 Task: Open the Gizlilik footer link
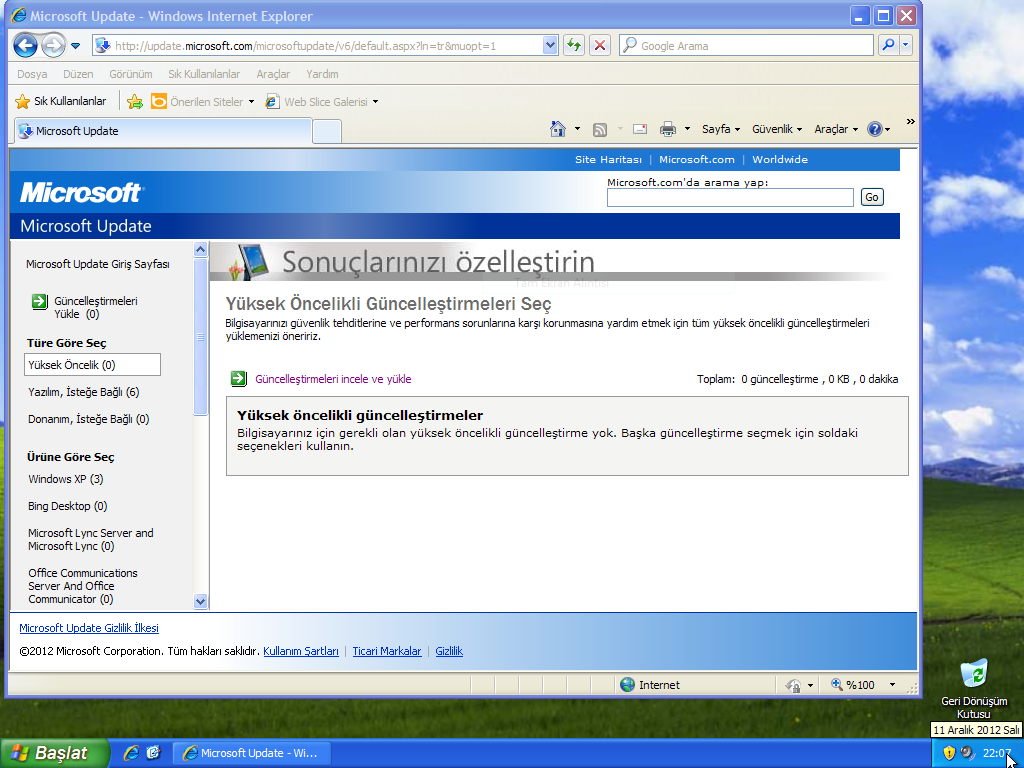(x=449, y=650)
